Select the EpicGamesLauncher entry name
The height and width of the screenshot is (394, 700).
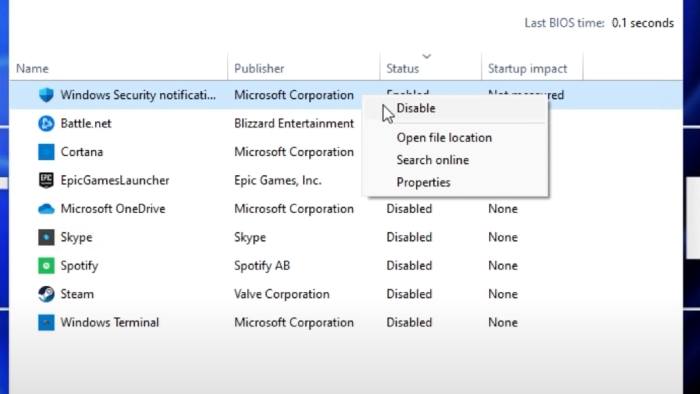tap(115, 181)
